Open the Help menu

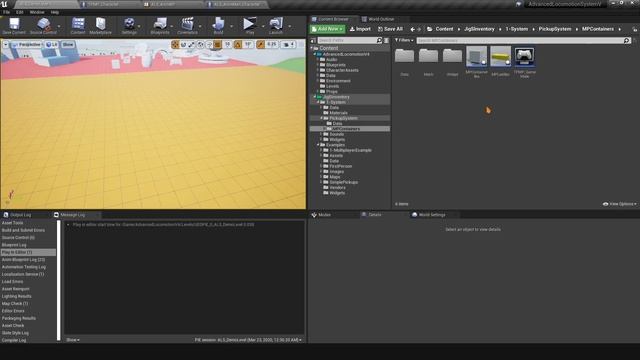55,12
